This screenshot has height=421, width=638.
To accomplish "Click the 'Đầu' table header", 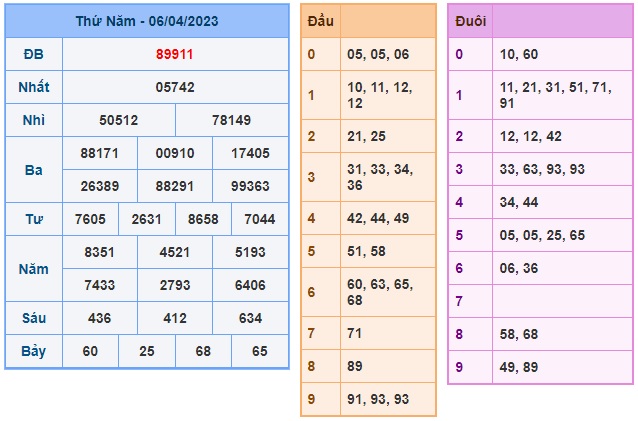I will 321,21.
